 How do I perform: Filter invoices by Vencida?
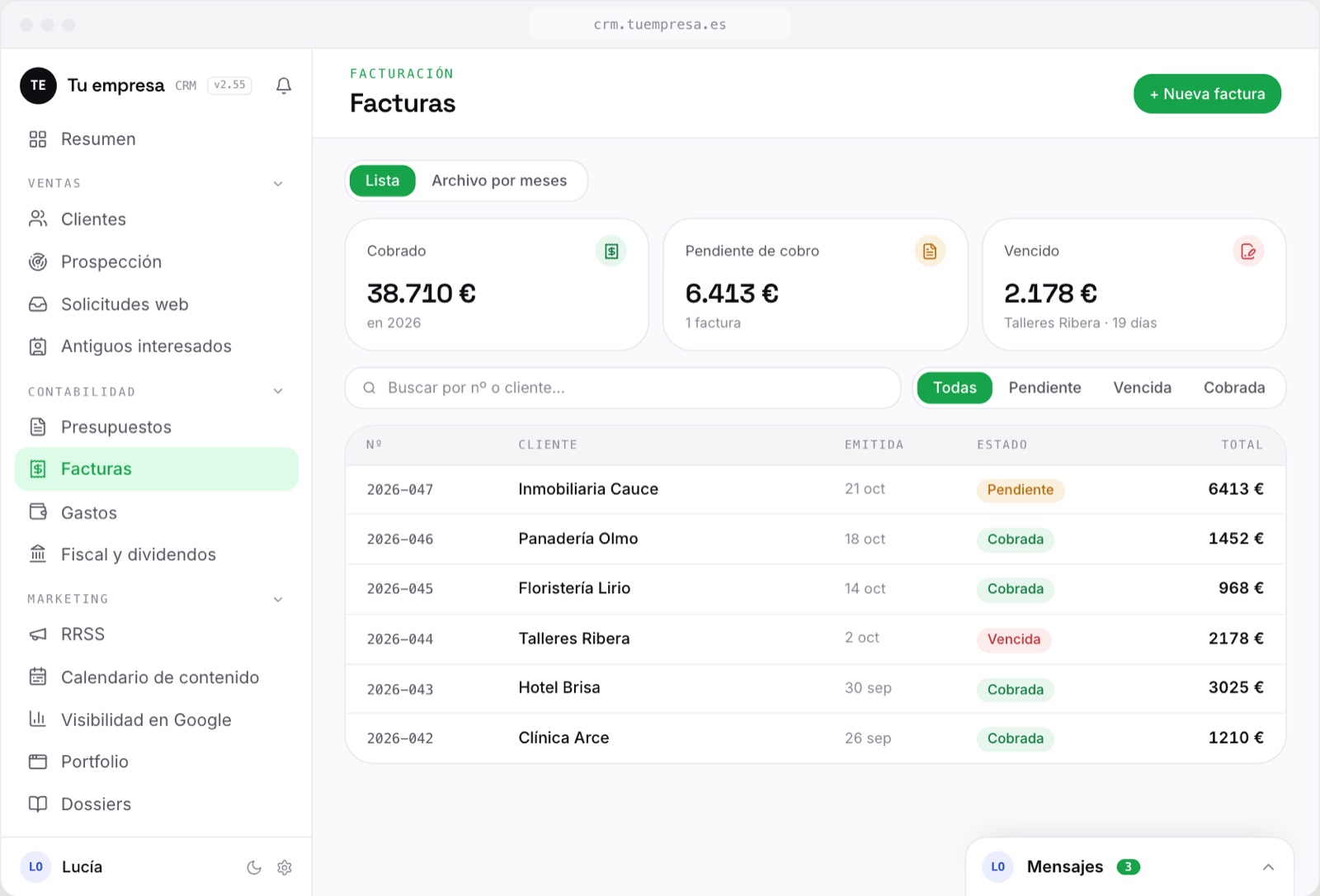[x=1142, y=388]
